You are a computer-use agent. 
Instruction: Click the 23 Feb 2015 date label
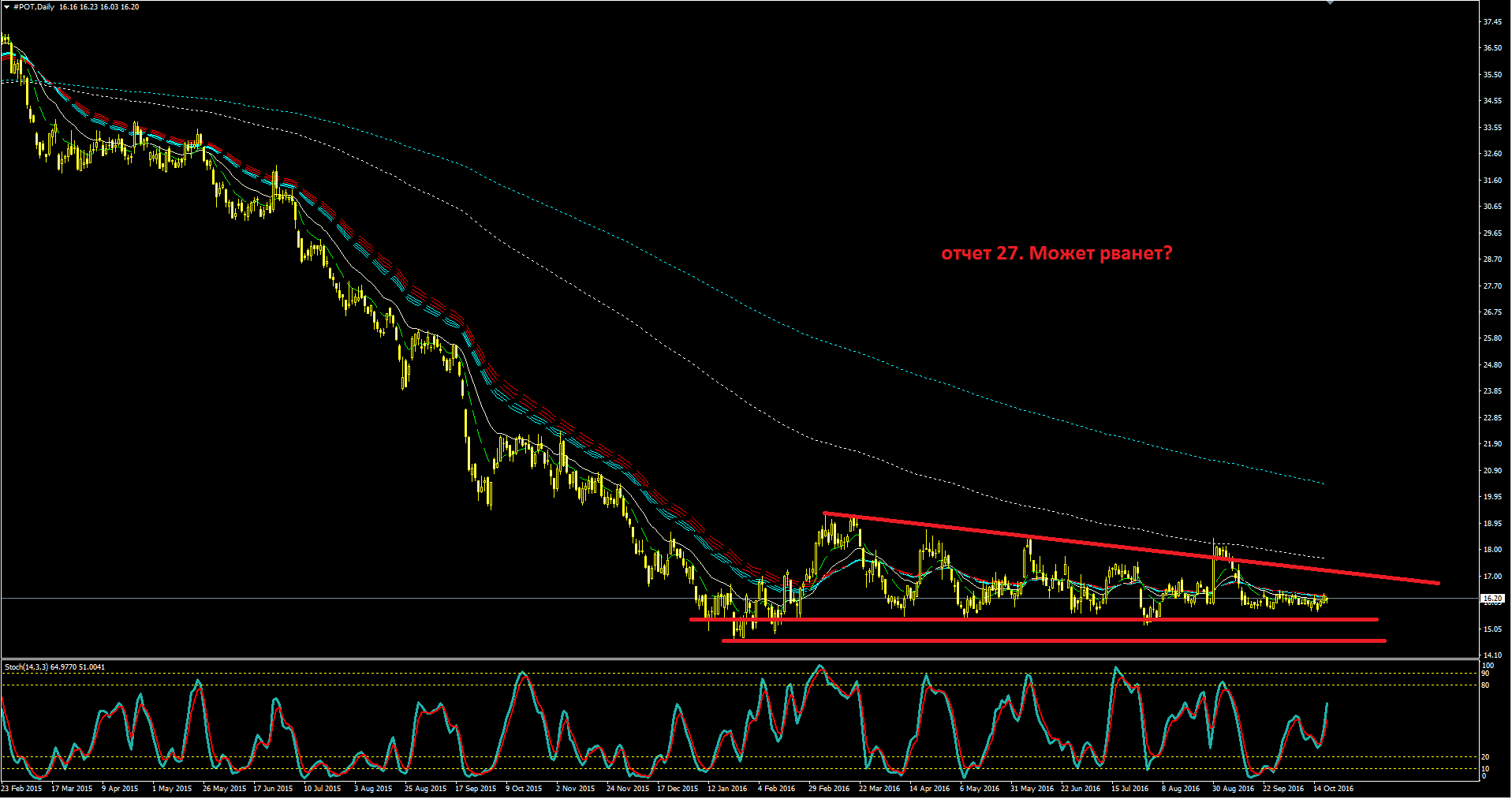click(x=21, y=789)
